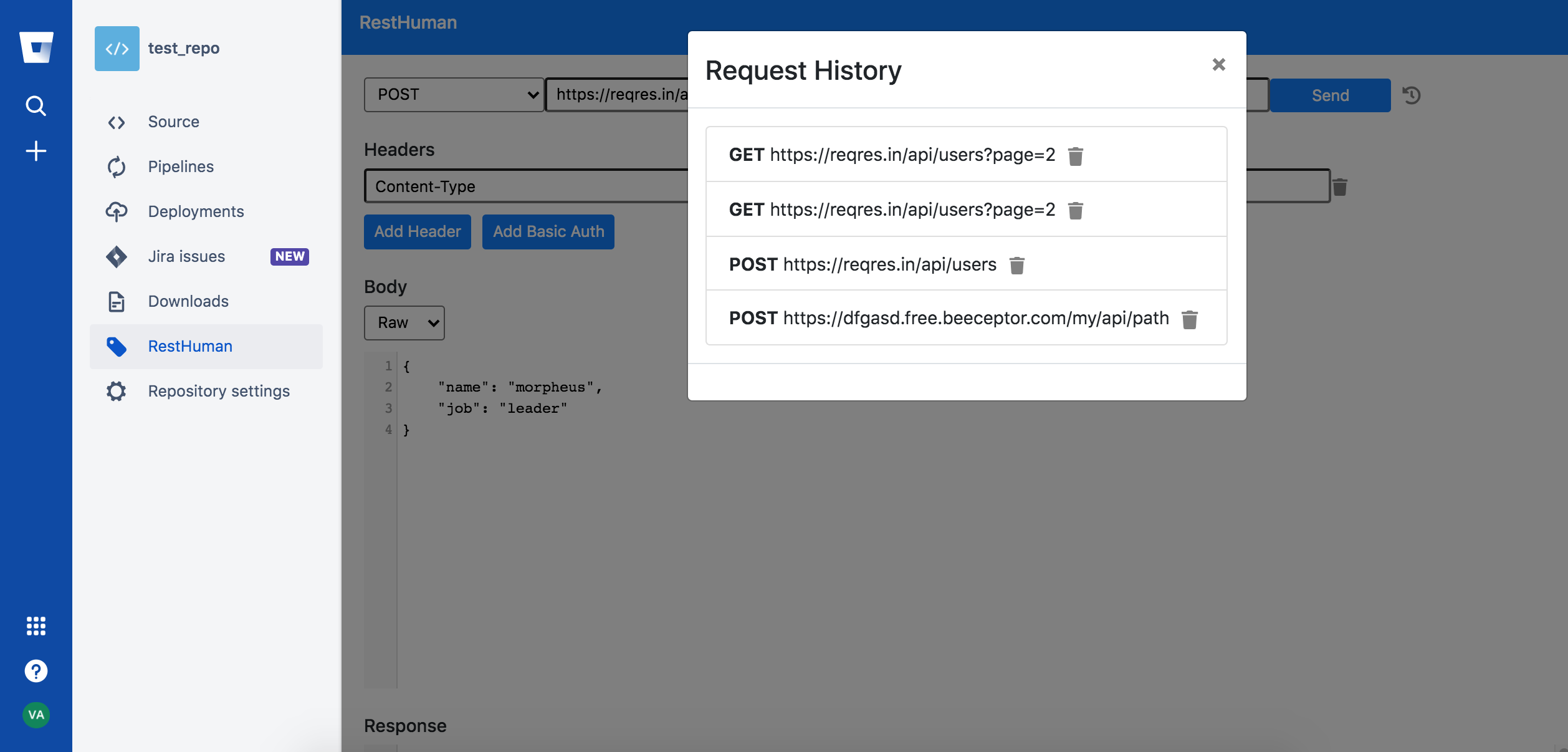Close the Request History dialog

tap(1218, 65)
